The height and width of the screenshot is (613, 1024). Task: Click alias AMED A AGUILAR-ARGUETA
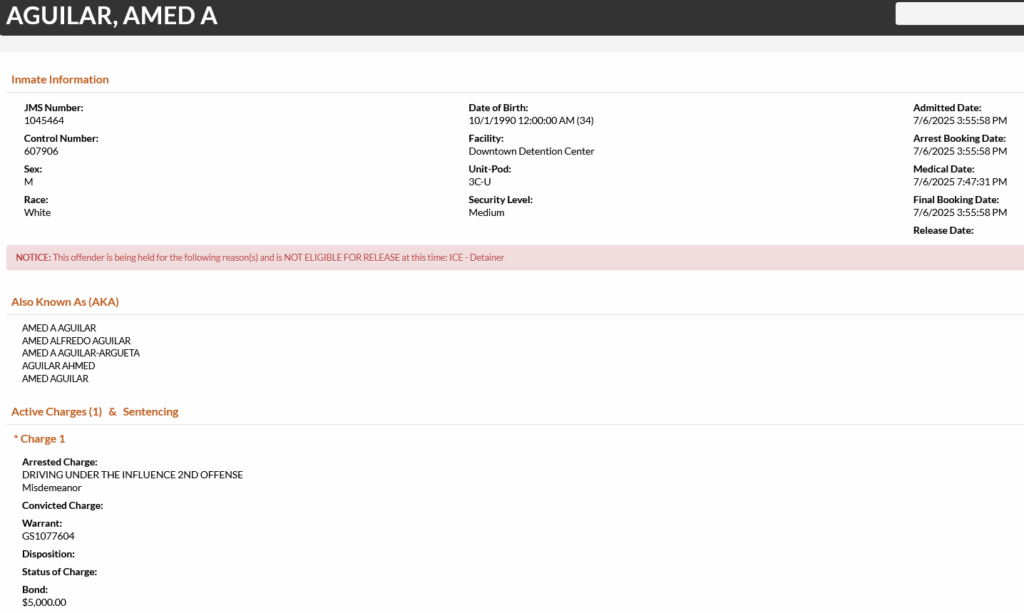81,353
